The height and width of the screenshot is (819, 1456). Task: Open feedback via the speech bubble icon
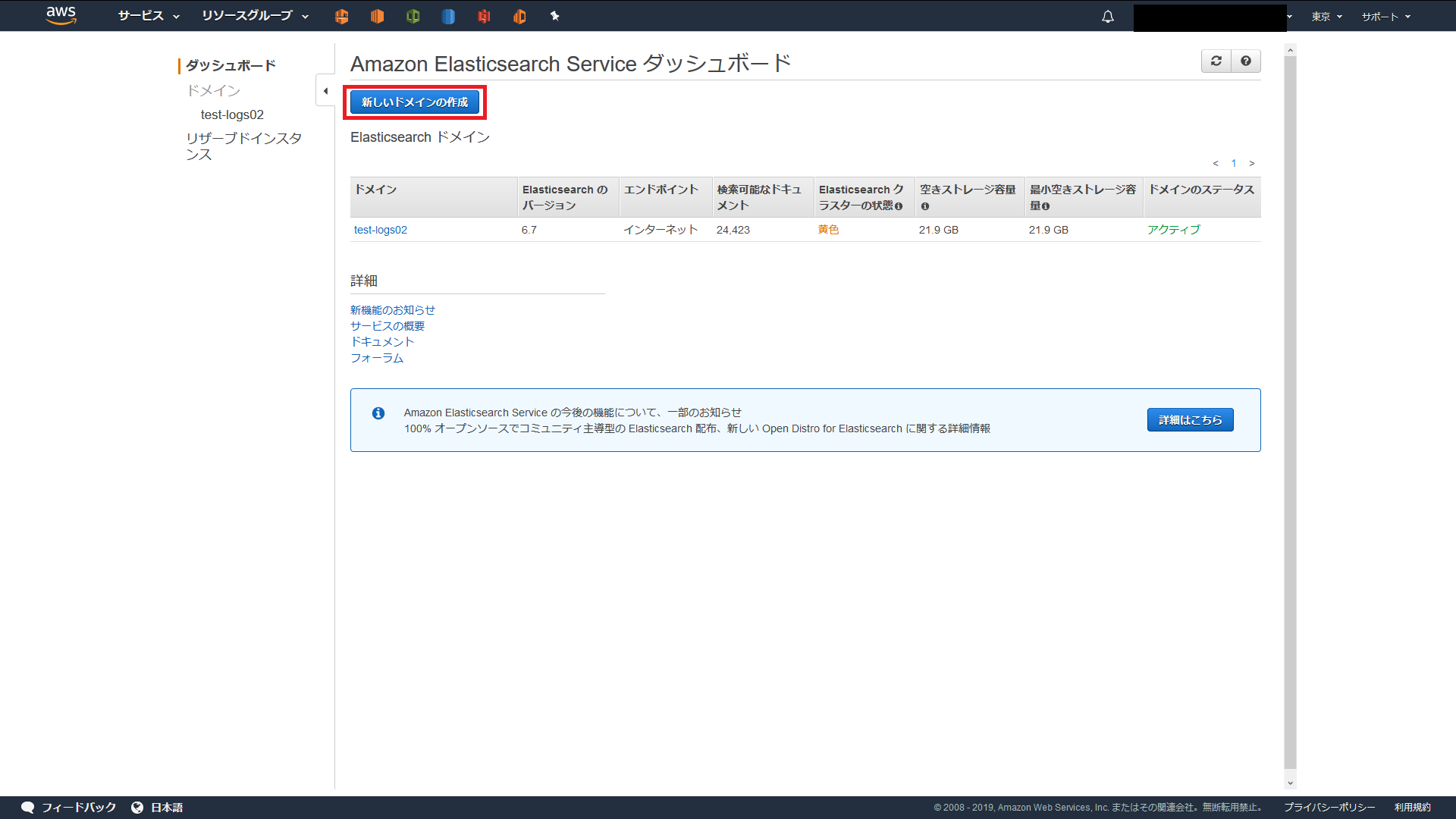tap(27, 807)
